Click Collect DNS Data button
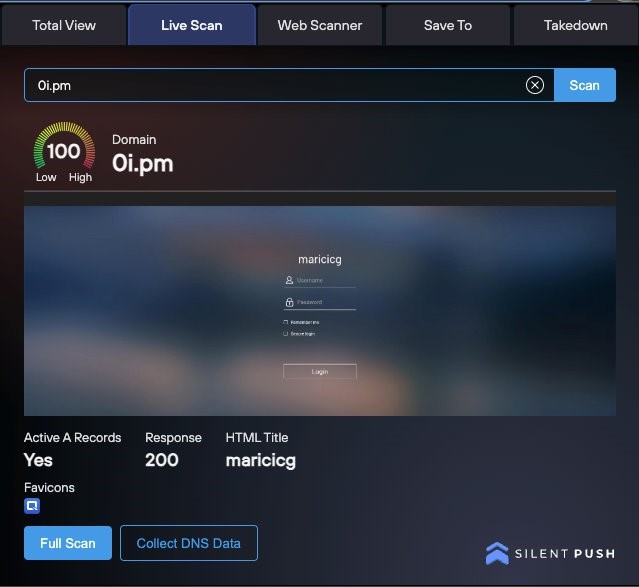 click(189, 543)
